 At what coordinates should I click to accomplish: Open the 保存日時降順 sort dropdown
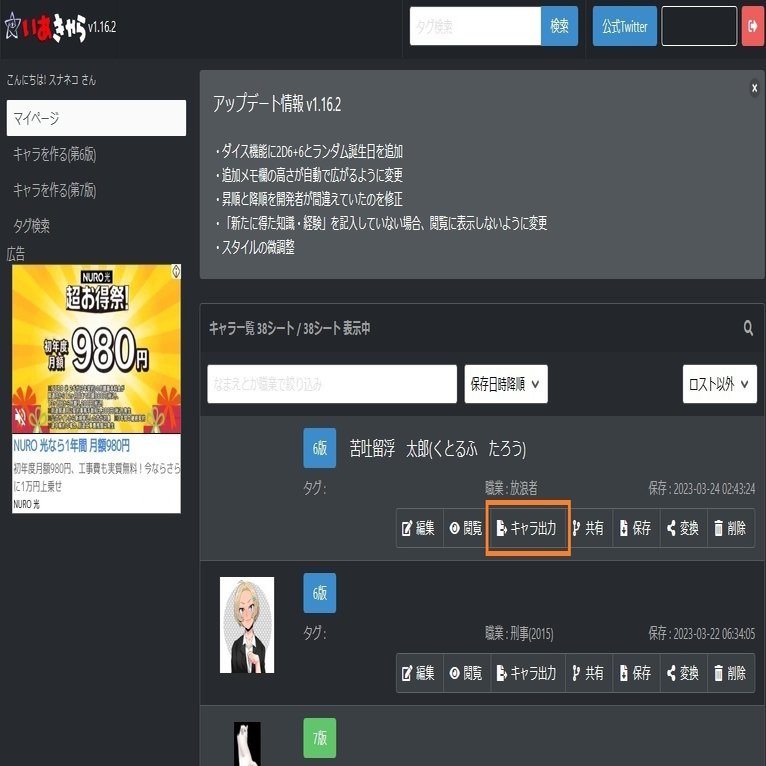506,384
